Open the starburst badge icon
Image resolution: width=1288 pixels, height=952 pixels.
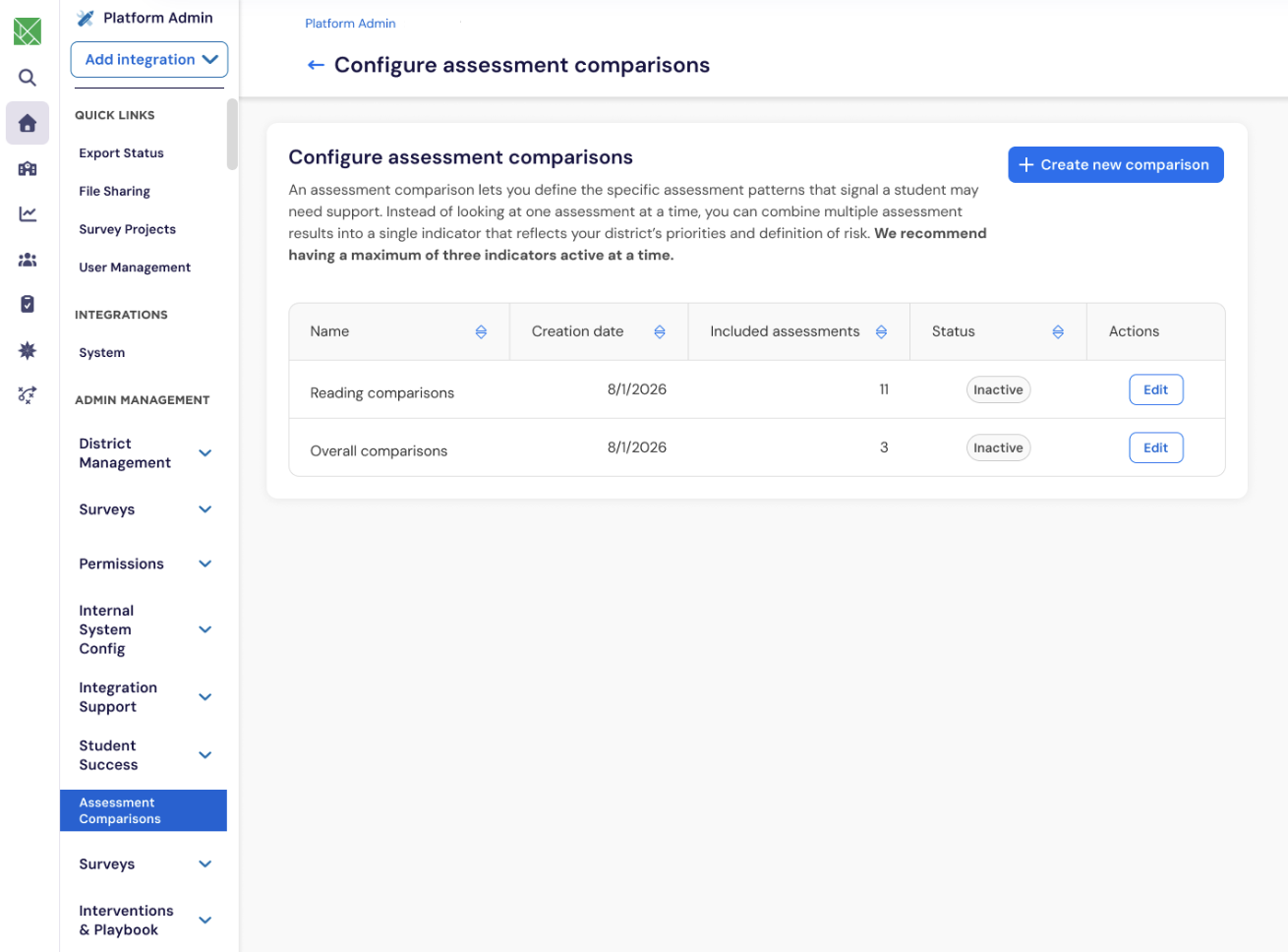(x=28, y=350)
